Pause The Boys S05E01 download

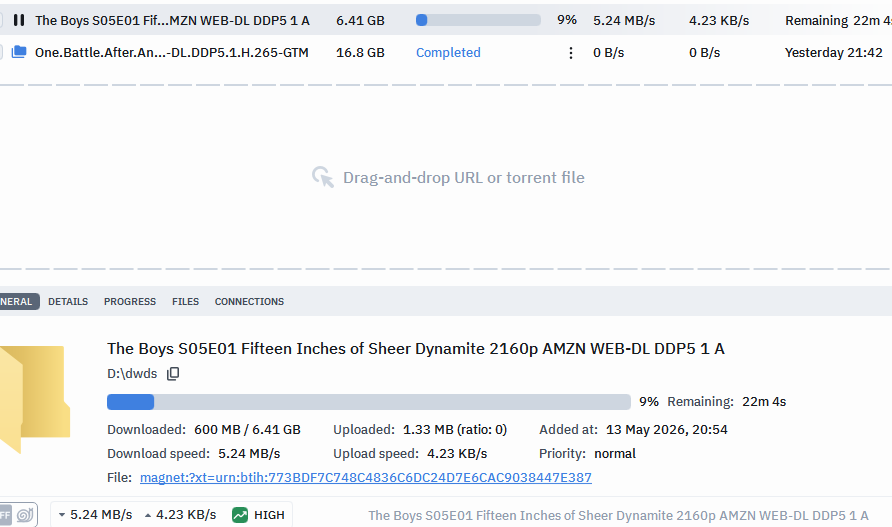tap(19, 20)
